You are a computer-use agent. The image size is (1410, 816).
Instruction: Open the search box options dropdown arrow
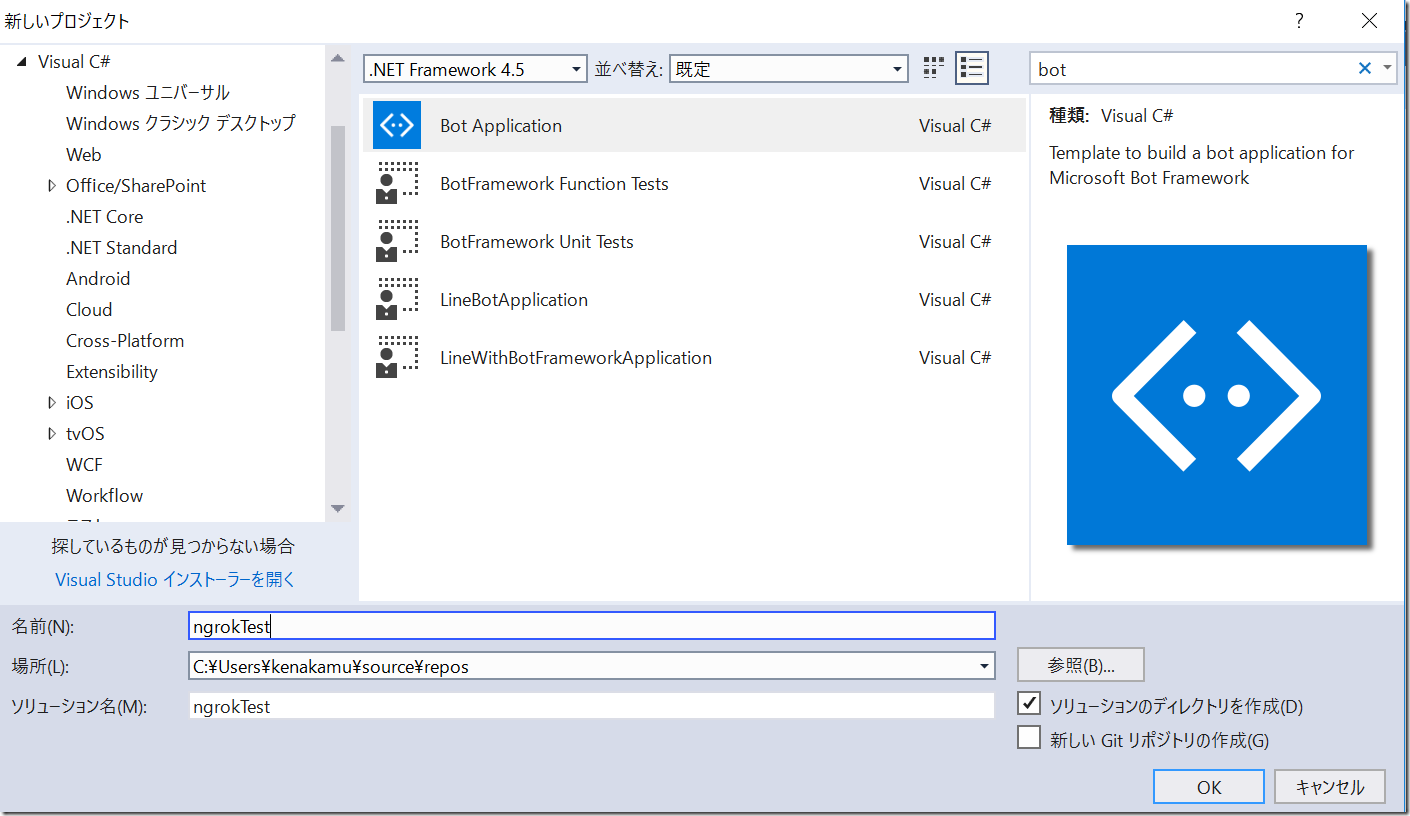point(1387,68)
